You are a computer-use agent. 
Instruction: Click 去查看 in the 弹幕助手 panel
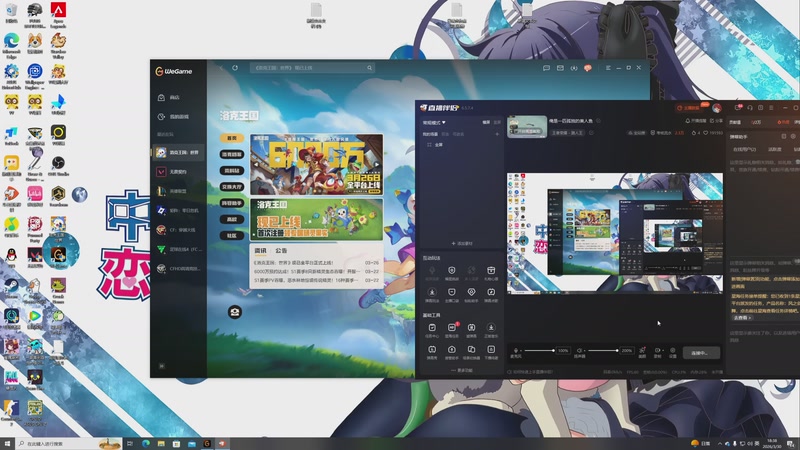(x=742, y=317)
